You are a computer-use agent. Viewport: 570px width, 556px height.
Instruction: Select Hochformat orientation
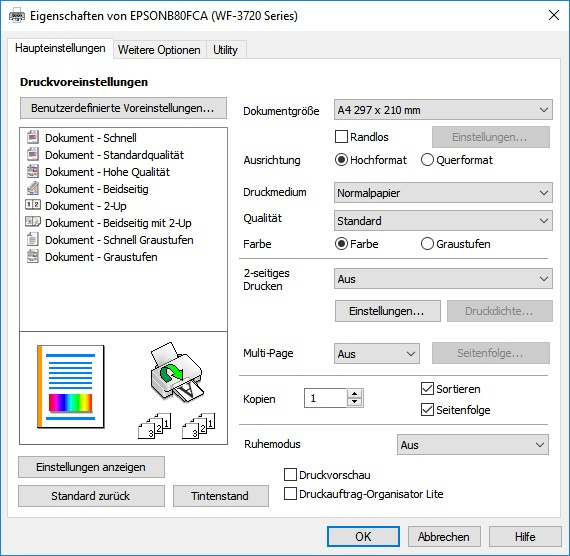[341, 160]
